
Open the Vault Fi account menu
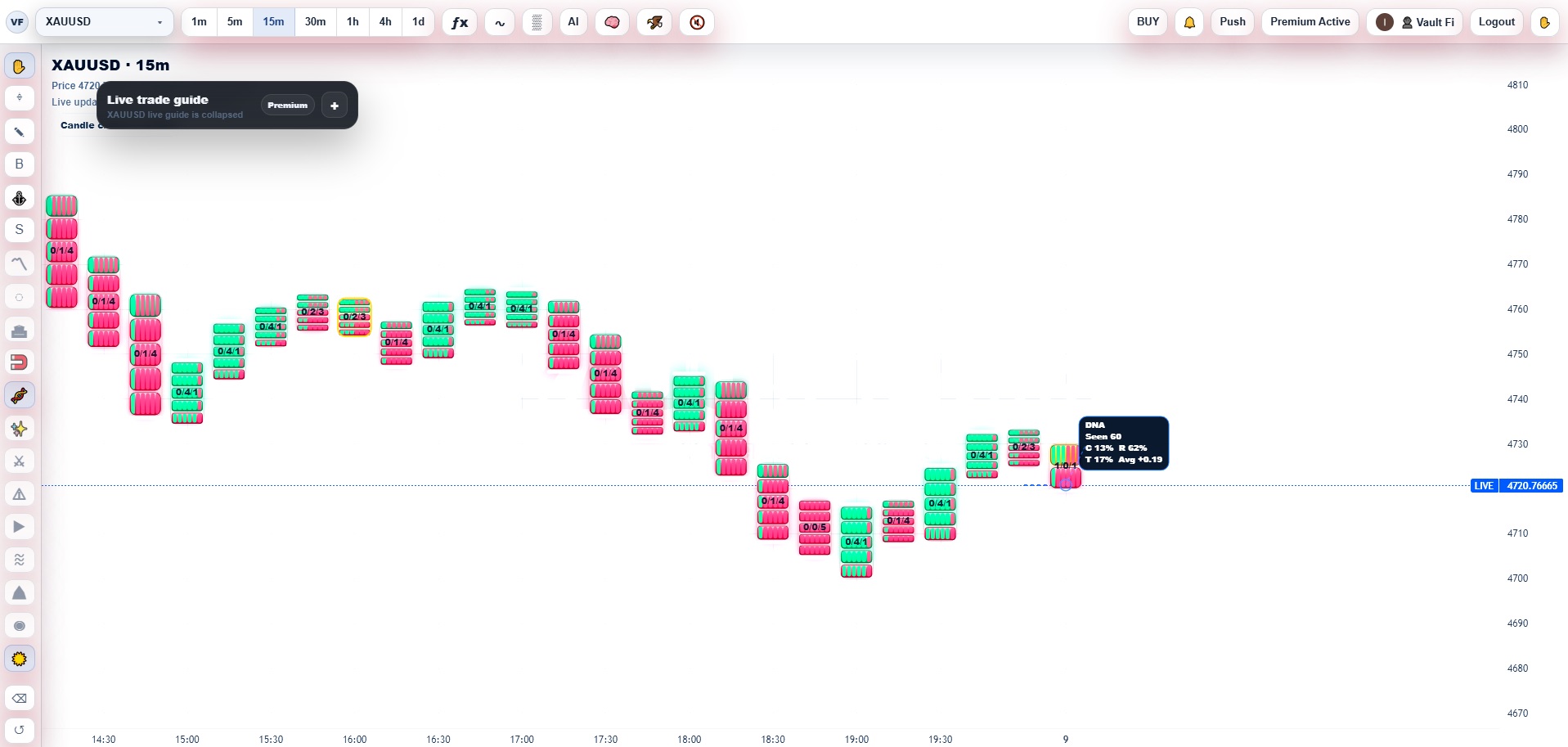[1414, 22]
